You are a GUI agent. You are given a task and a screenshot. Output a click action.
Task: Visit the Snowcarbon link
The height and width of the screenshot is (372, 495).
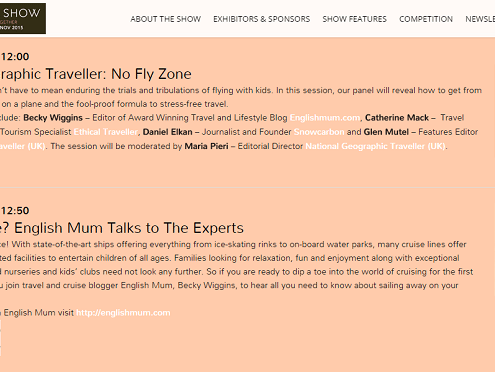tap(319, 132)
